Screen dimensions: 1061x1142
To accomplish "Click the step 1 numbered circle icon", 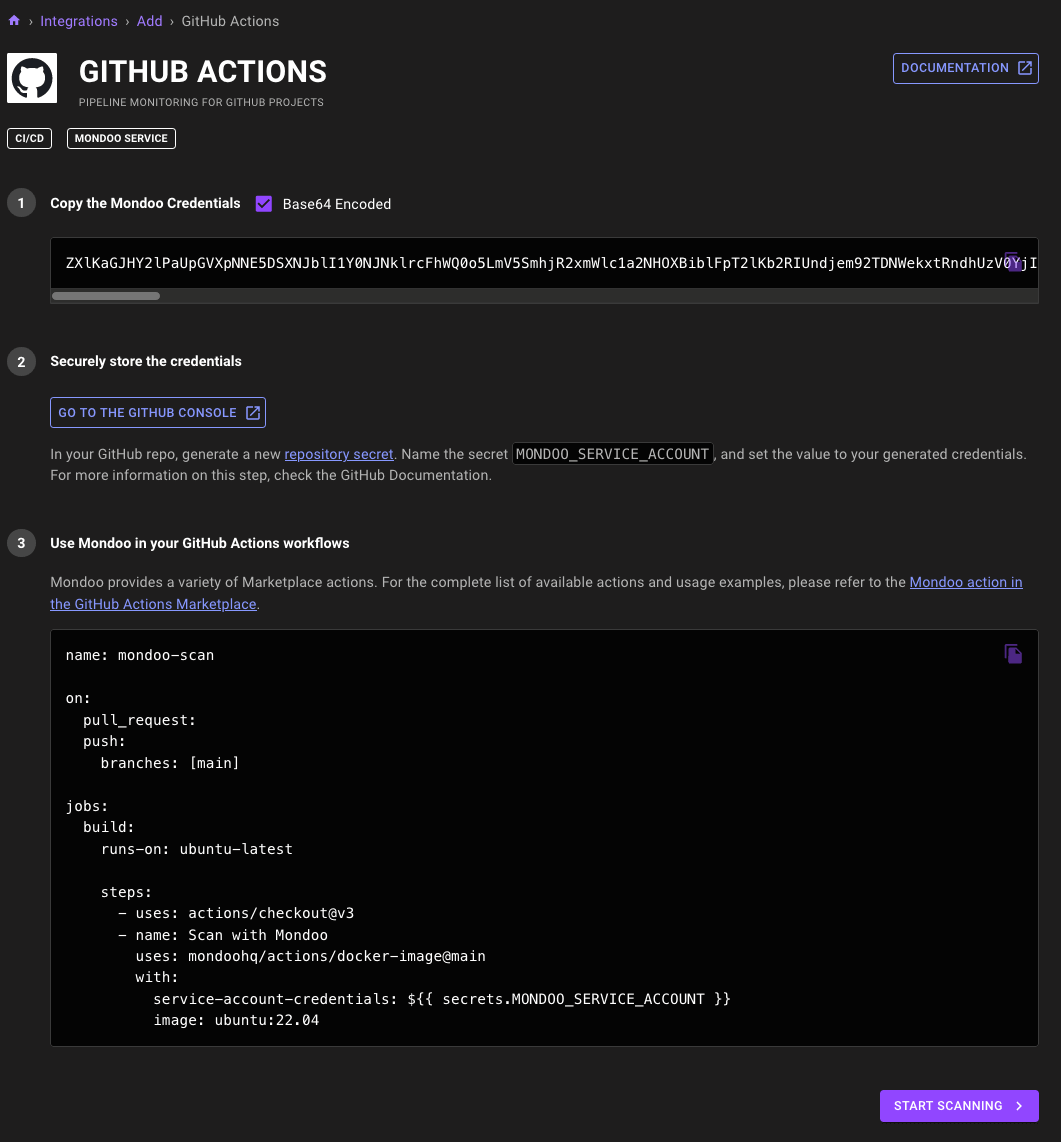I will [x=21, y=202].
